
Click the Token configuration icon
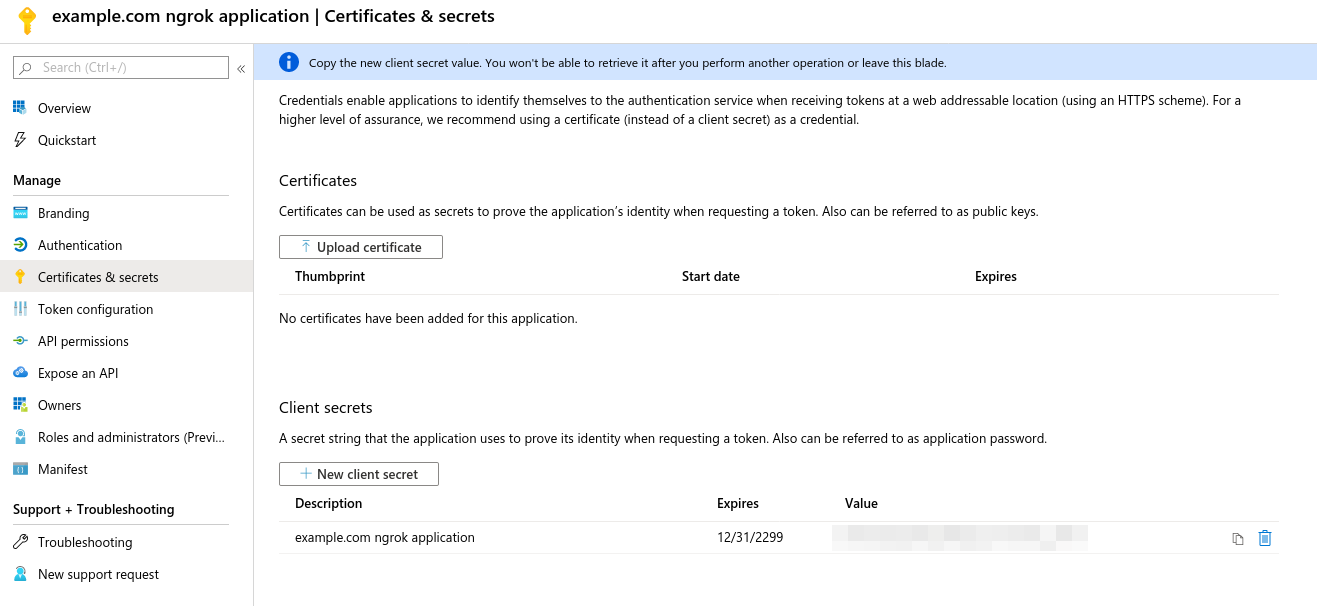pyautogui.click(x=20, y=309)
